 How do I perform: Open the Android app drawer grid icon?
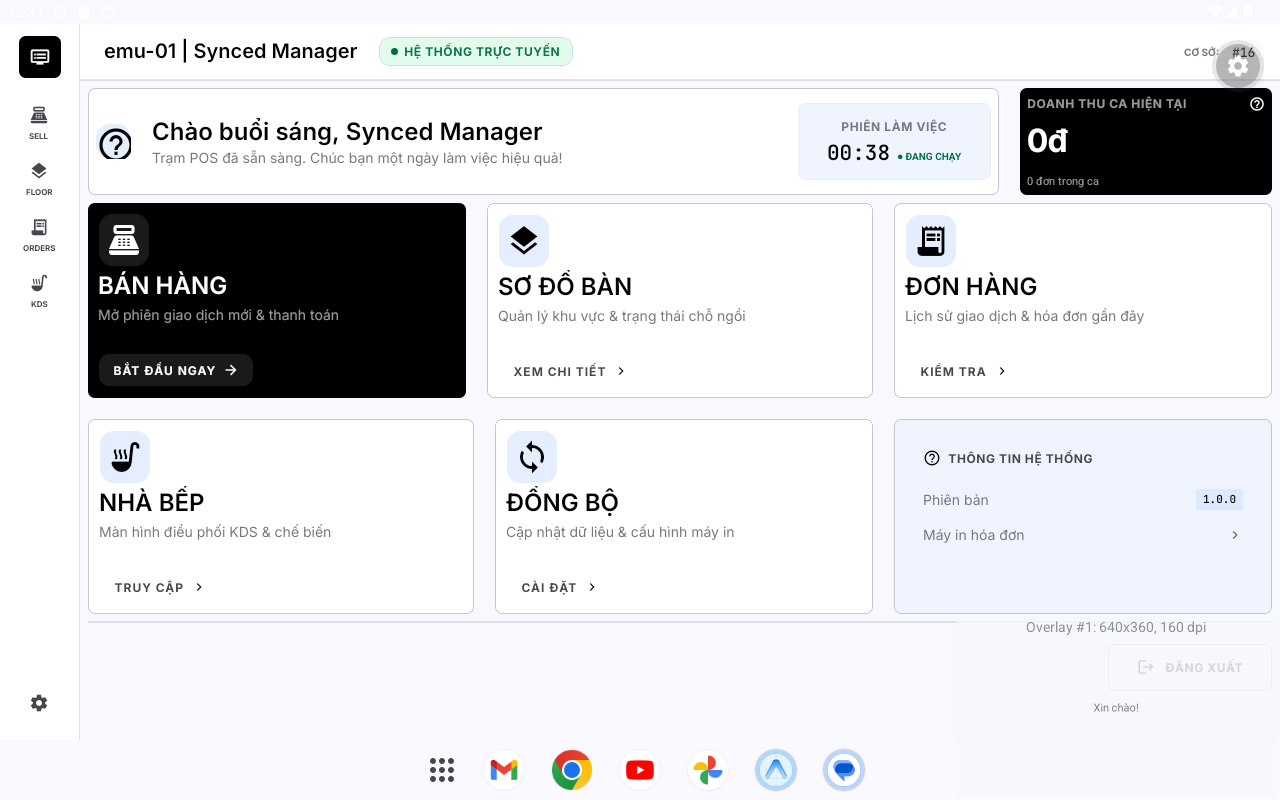coord(442,770)
